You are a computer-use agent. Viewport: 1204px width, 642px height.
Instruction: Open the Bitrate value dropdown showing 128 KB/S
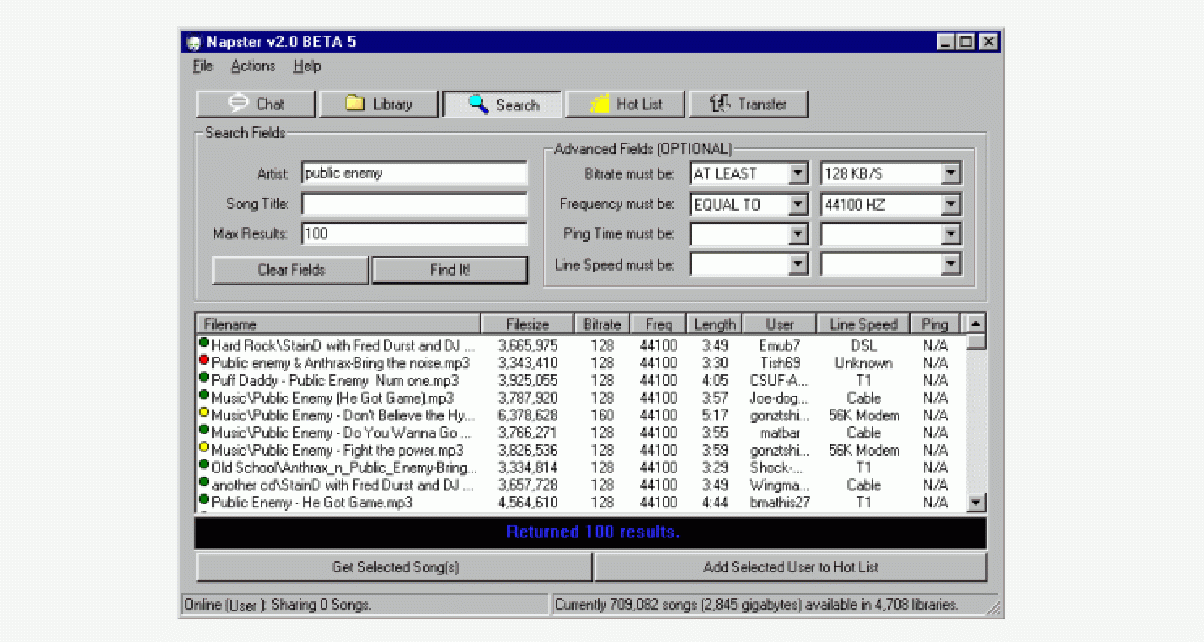[x=950, y=174]
